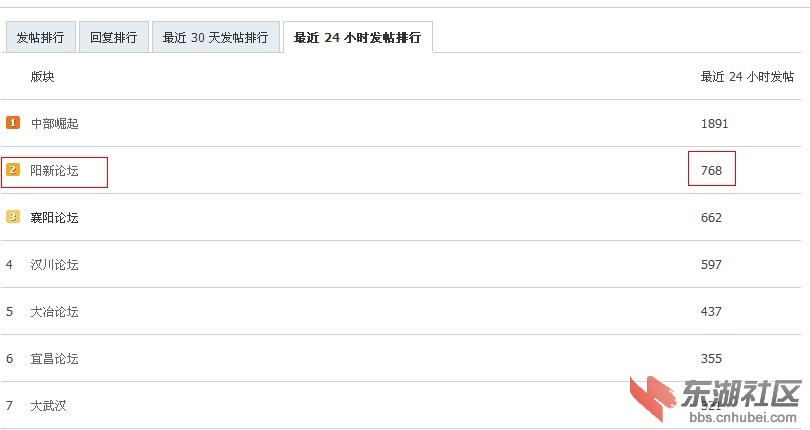Select the 最近 24 小时发帖排行 tab
Image resolution: width=810 pixels, height=430 pixels.
[357, 37]
